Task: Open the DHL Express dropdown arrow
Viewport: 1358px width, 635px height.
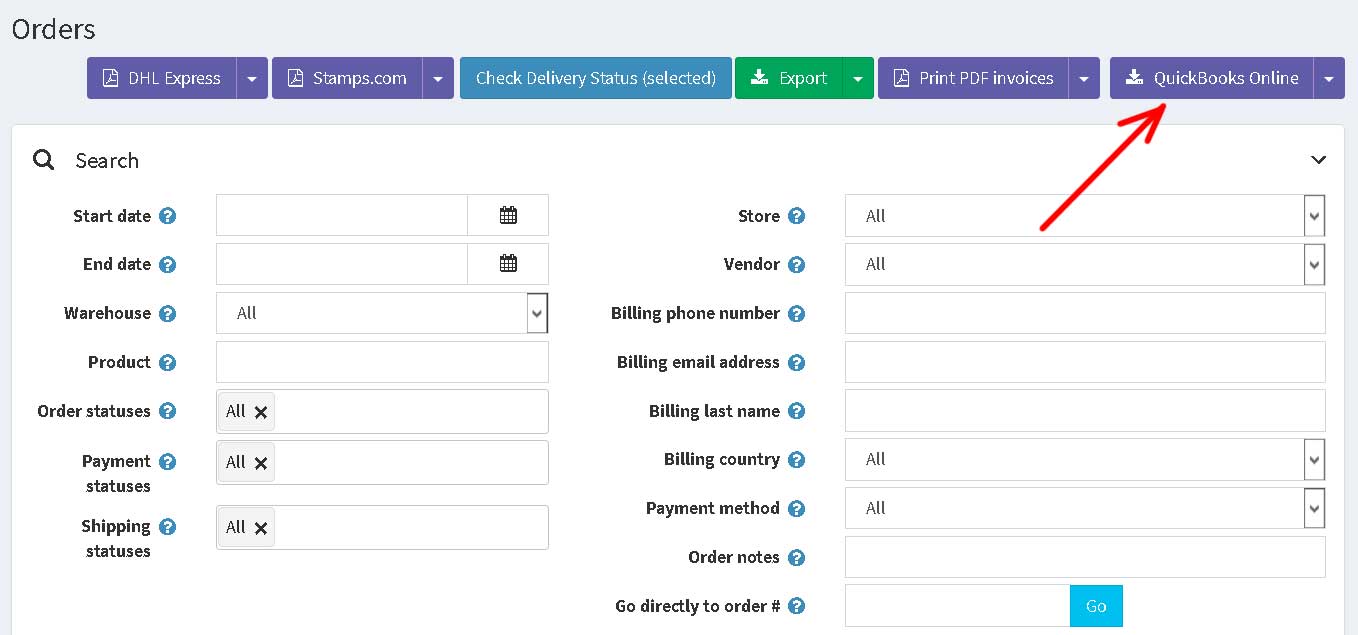Action: [x=252, y=78]
